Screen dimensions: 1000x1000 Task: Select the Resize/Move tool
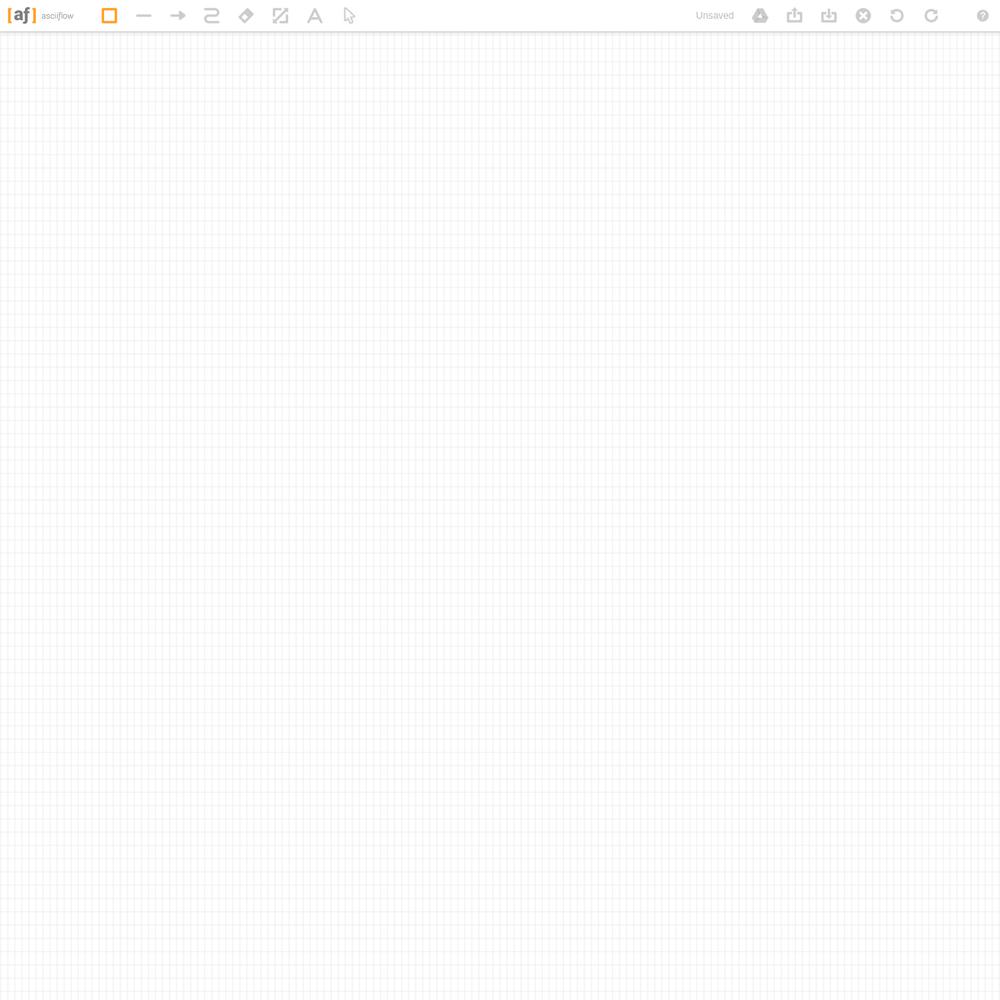281,15
